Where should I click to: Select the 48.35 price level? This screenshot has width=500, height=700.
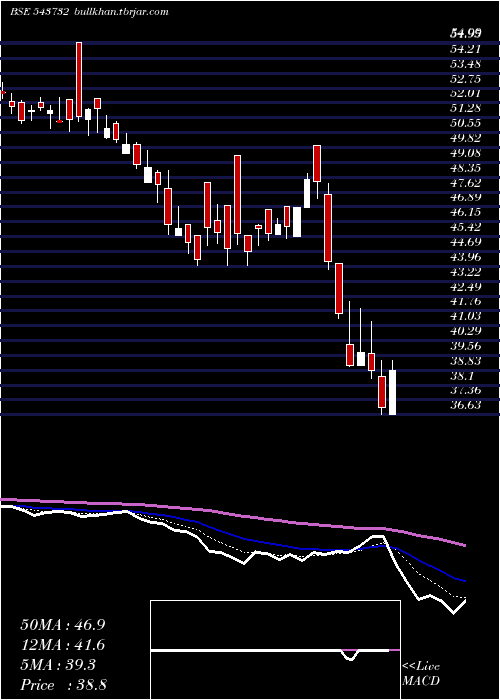466,168
